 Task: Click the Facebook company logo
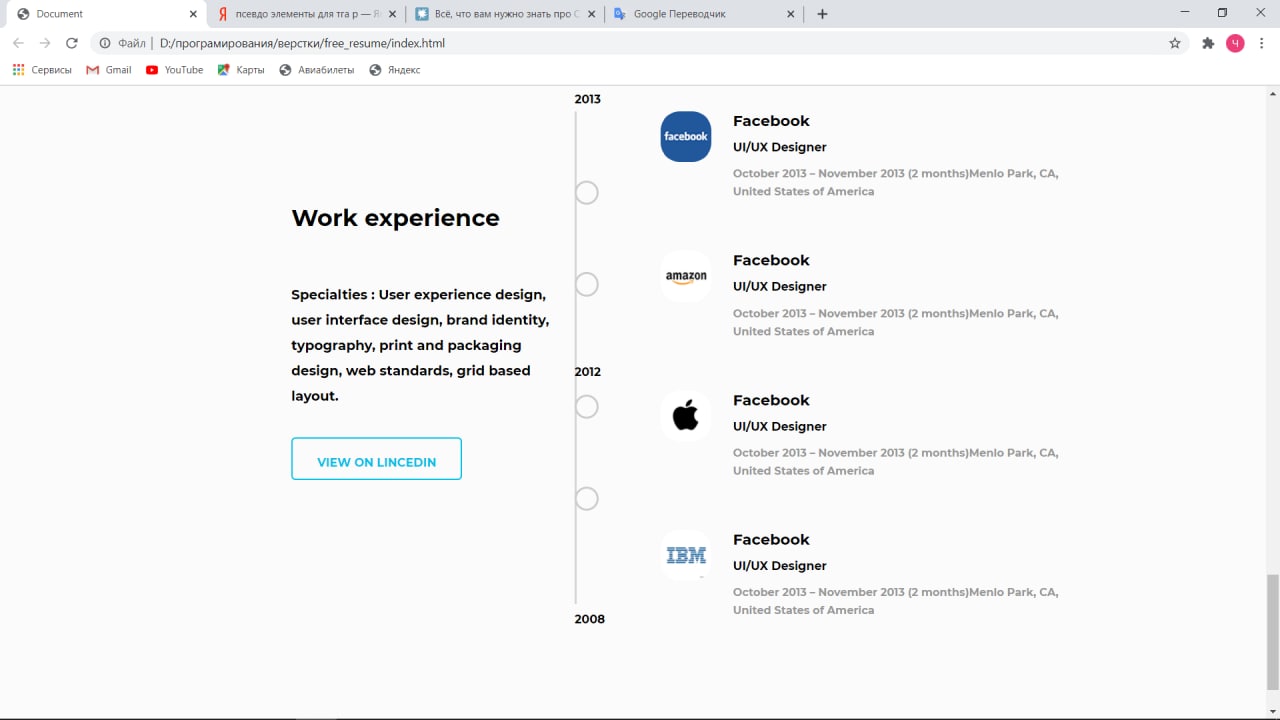tap(686, 136)
